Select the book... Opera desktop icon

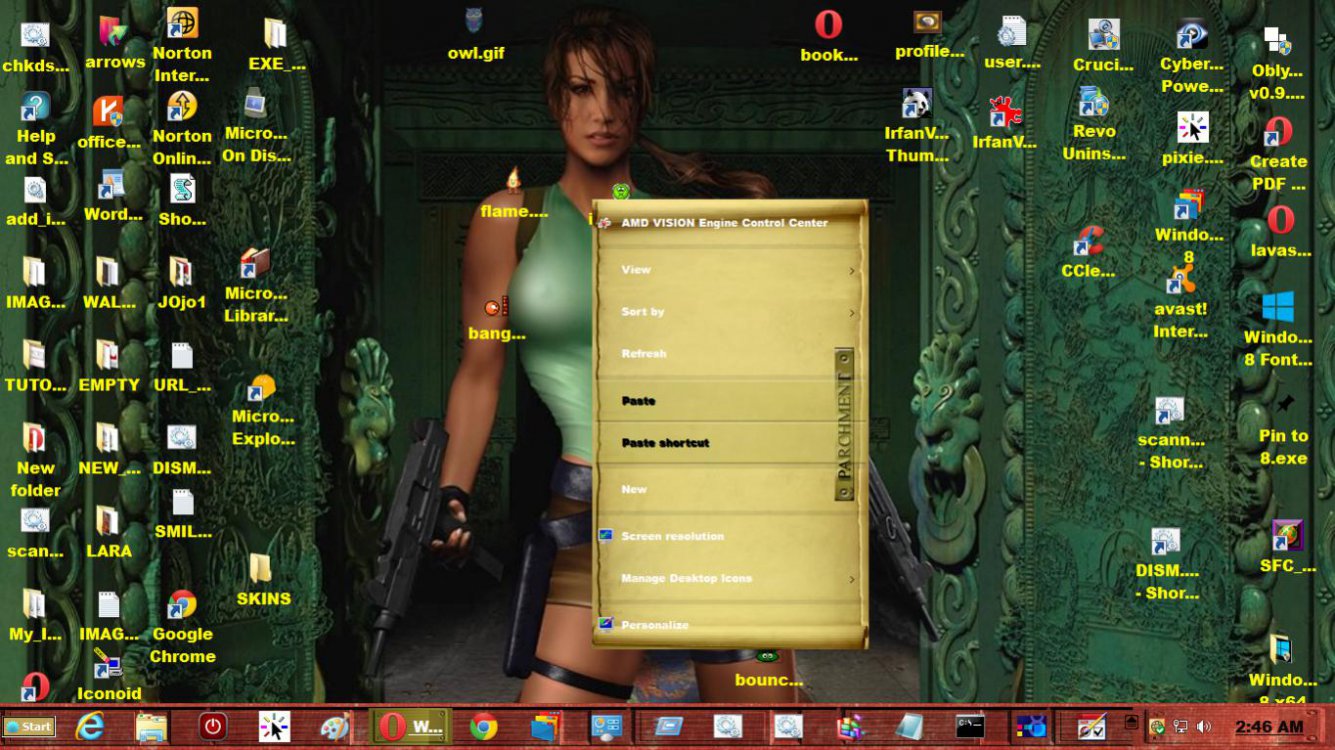coord(828,37)
